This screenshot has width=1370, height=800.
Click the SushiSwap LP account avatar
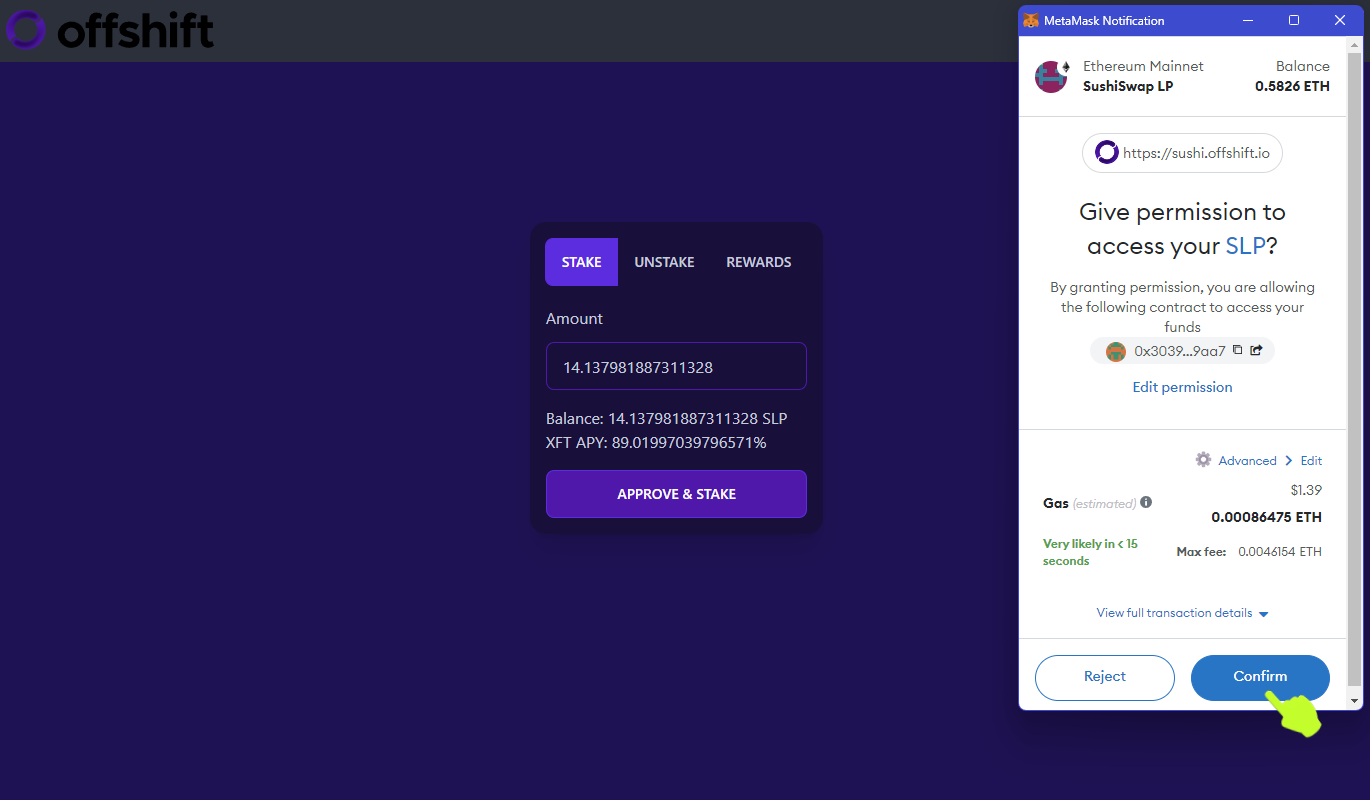(1051, 77)
